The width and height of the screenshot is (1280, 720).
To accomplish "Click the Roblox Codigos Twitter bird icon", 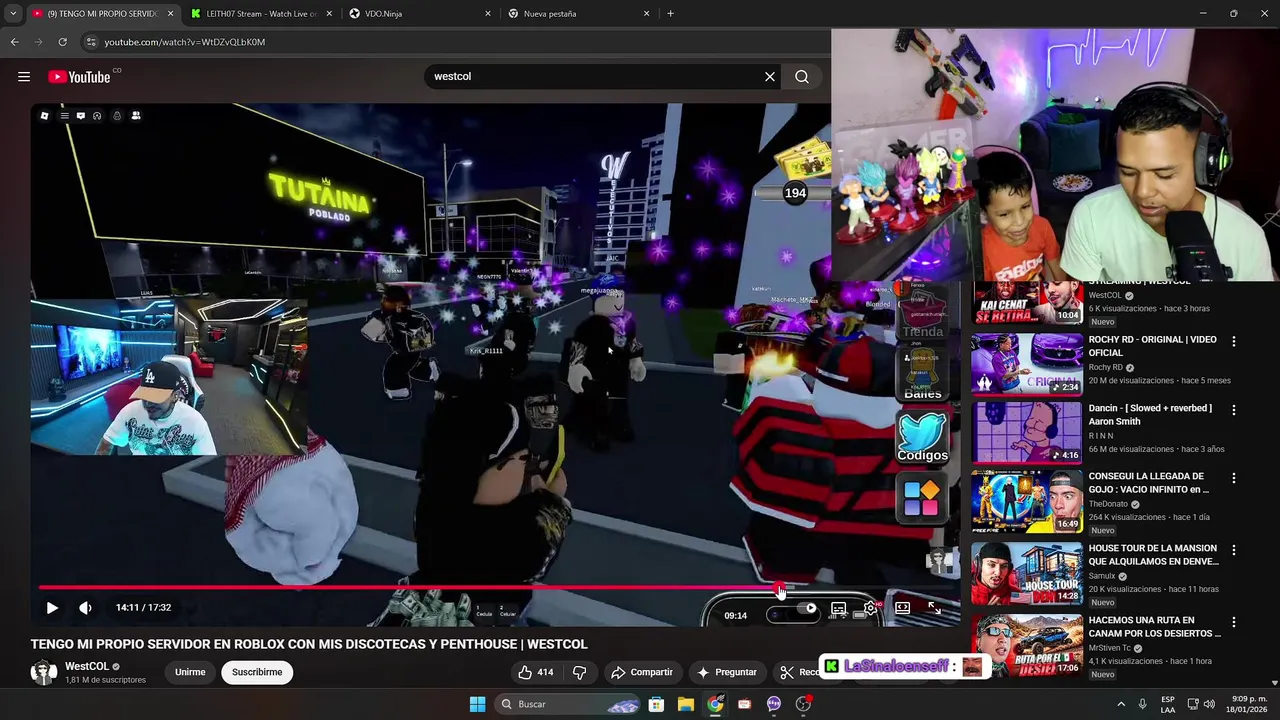I will tap(922, 437).
